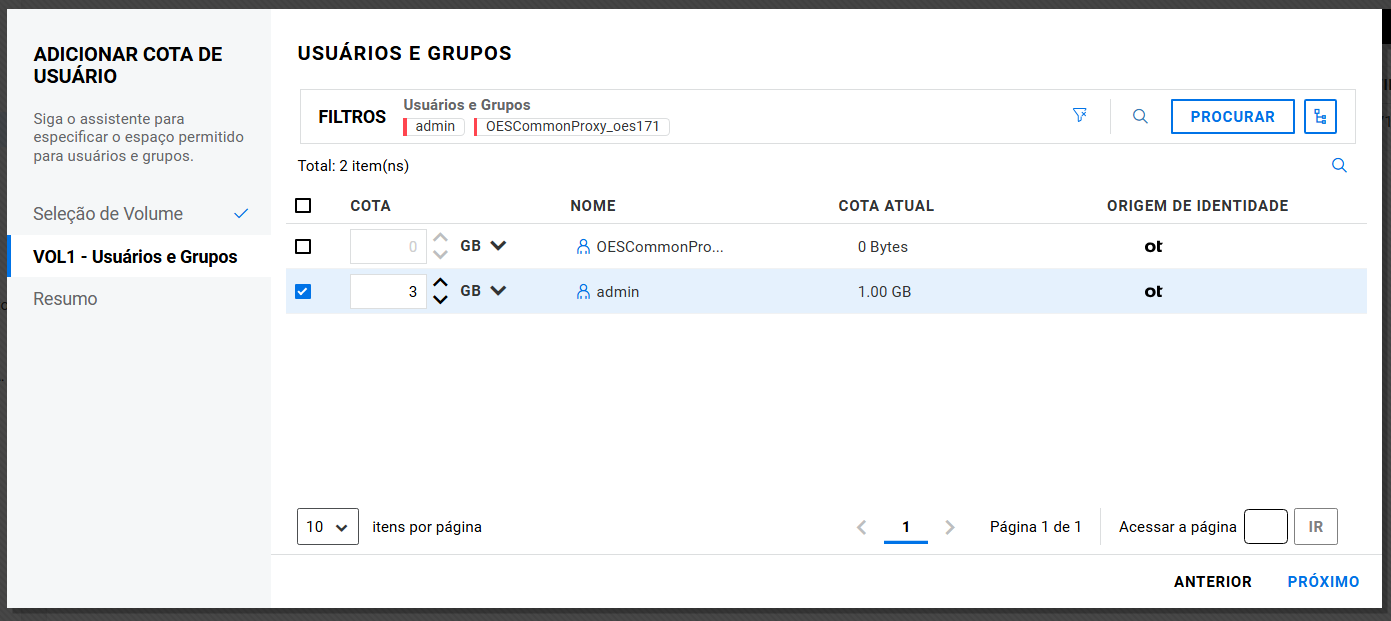Go to the next page arrow

tap(950, 527)
